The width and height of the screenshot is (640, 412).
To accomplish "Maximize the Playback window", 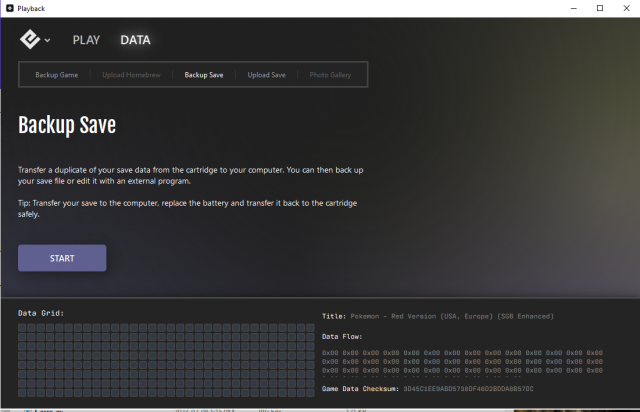I will point(599,8).
